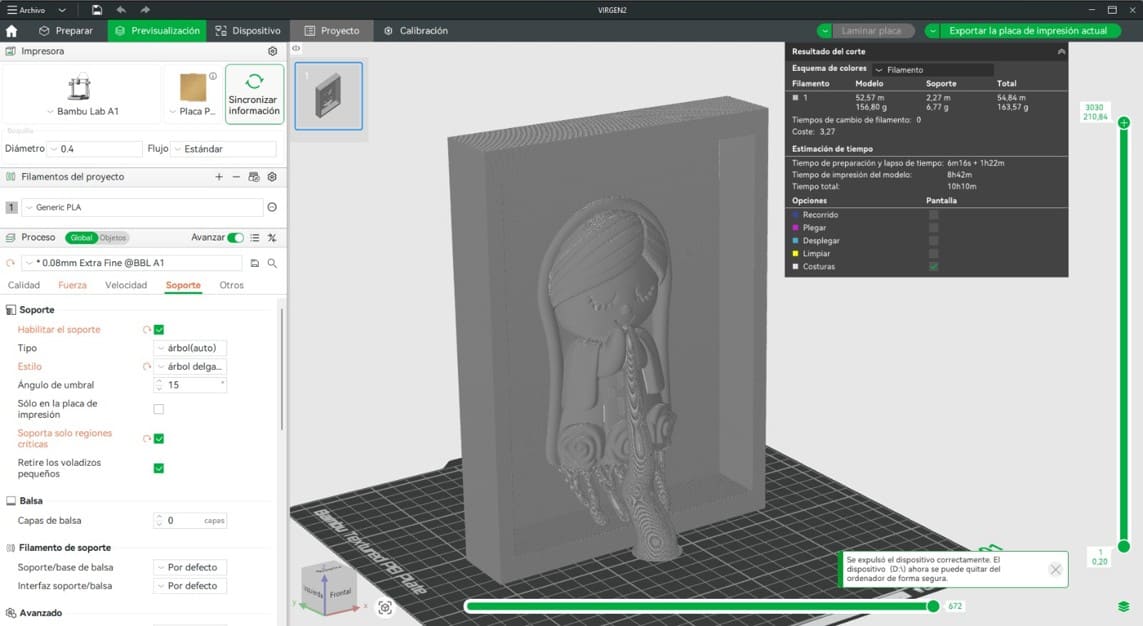Remove a filament with the minus icon
The image size is (1143, 626).
(x=235, y=176)
